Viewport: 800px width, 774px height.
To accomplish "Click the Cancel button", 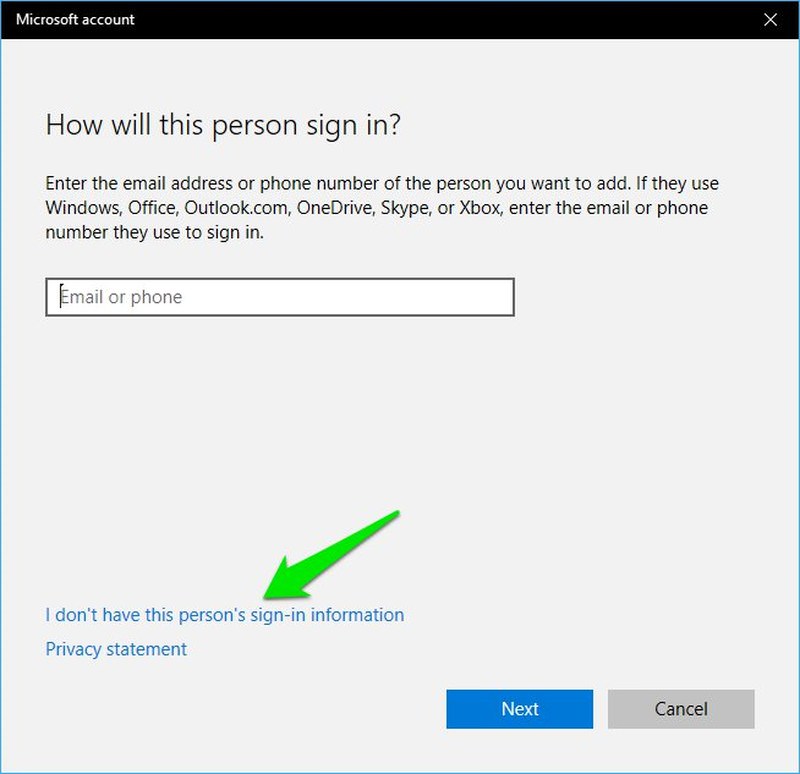I will [681, 709].
